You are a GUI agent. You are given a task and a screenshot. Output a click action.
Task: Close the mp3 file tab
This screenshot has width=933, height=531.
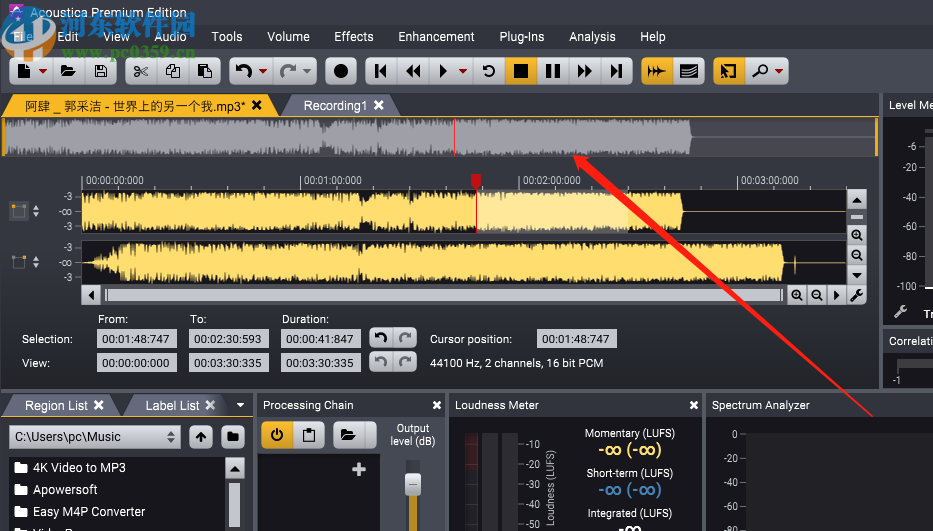click(x=256, y=105)
